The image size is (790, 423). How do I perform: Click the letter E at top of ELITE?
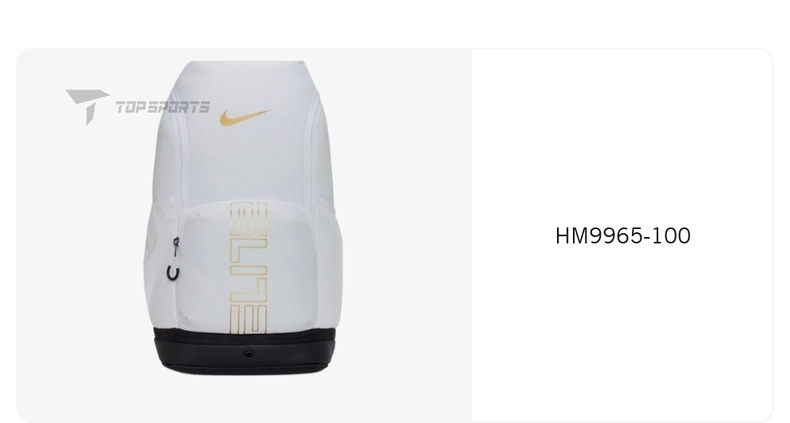click(x=248, y=218)
